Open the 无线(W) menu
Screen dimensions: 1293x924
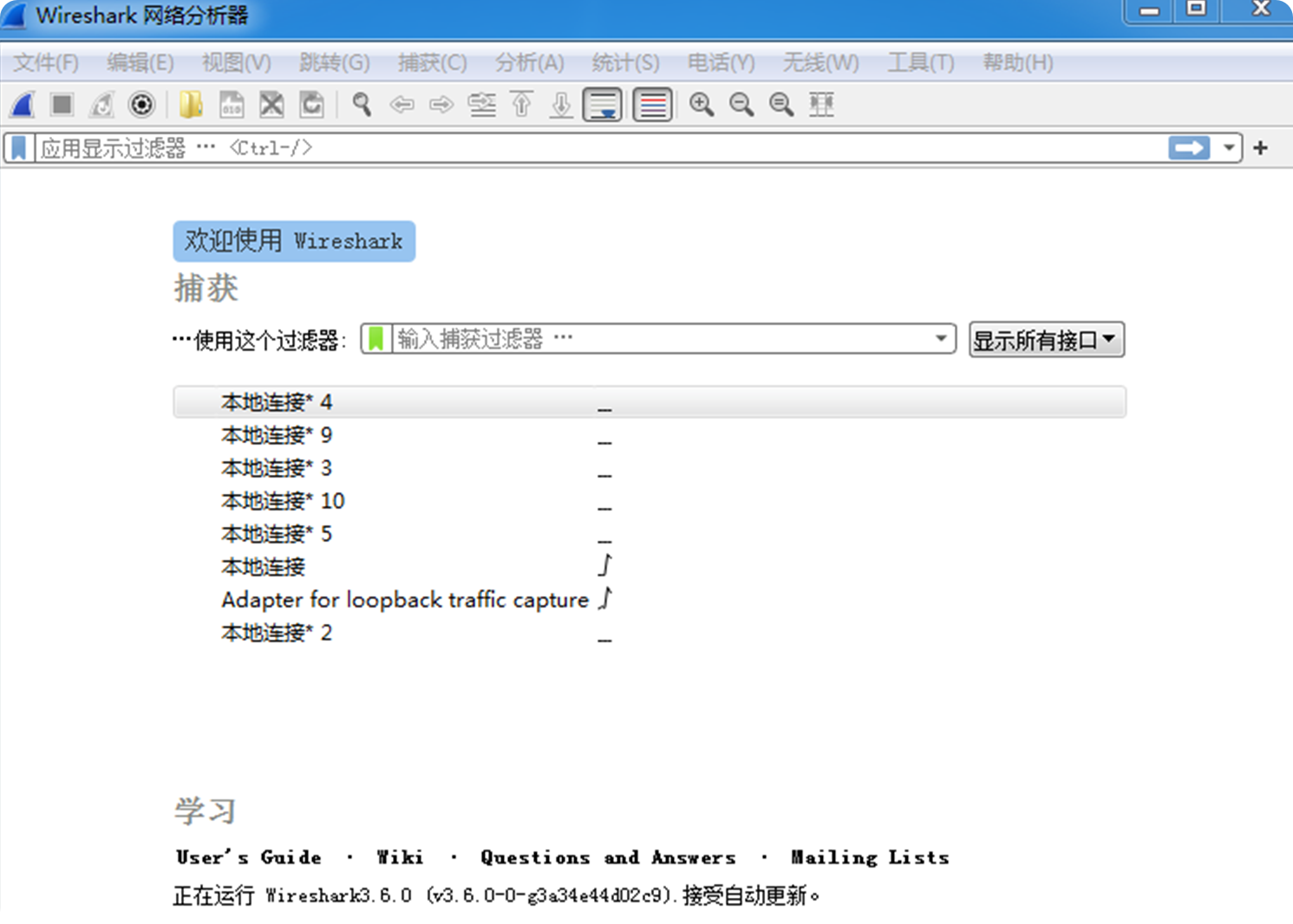(820, 63)
